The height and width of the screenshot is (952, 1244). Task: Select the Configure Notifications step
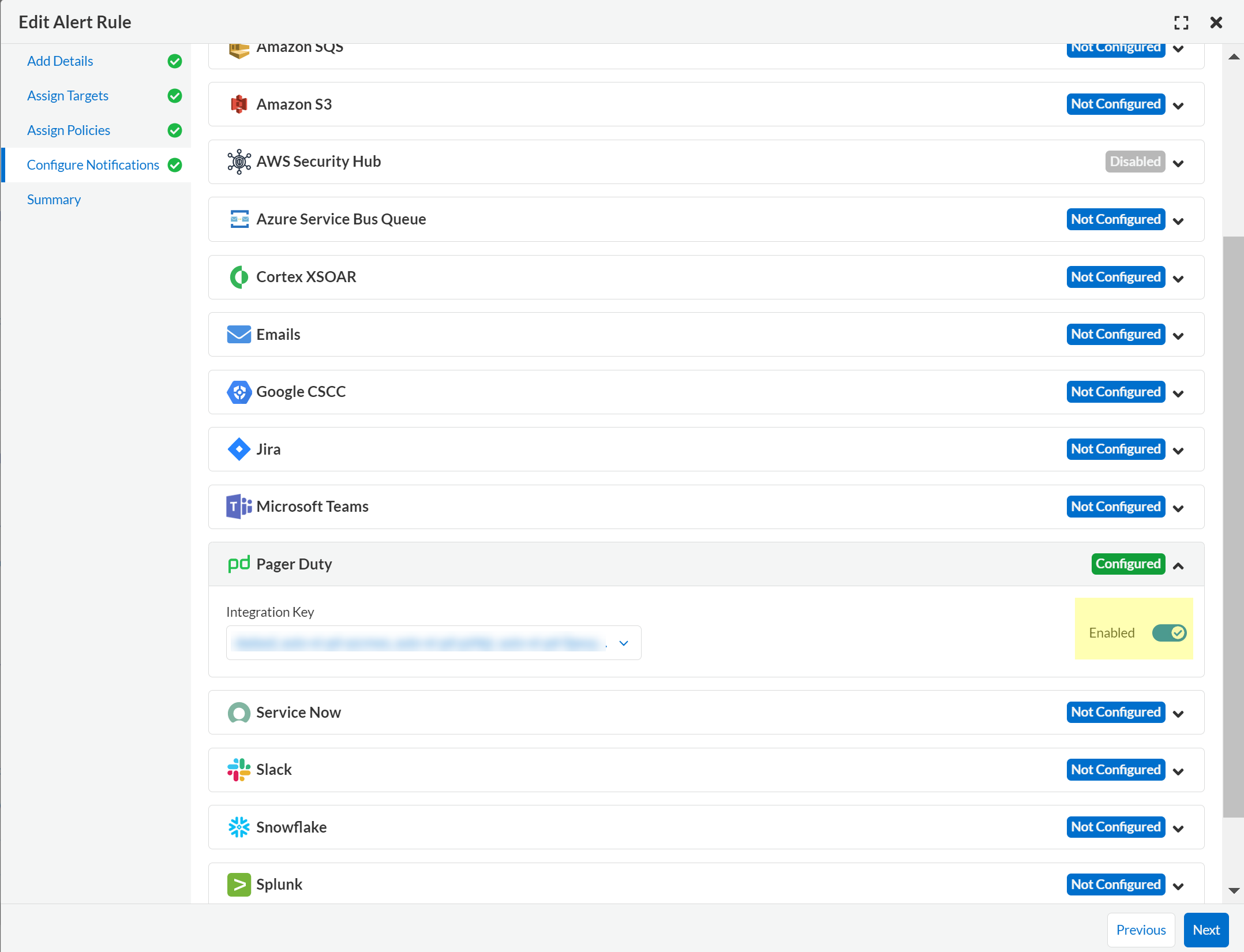tap(93, 164)
